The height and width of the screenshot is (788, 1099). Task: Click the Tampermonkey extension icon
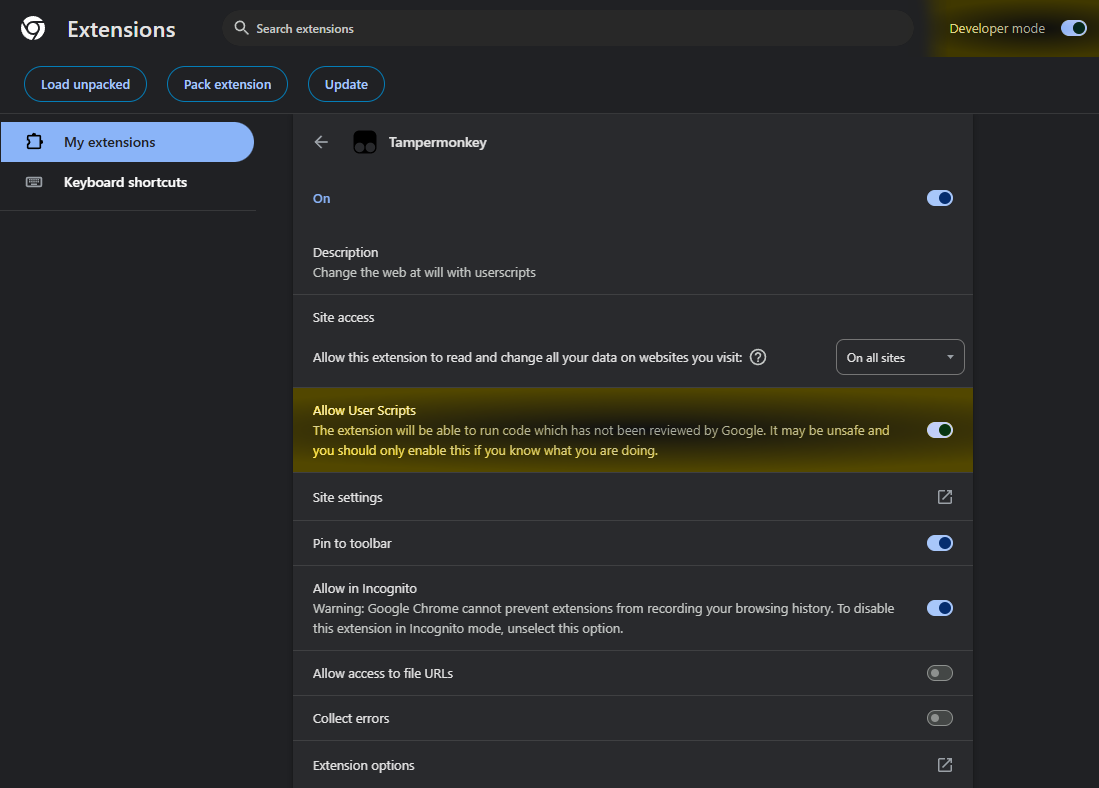[365, 142]
